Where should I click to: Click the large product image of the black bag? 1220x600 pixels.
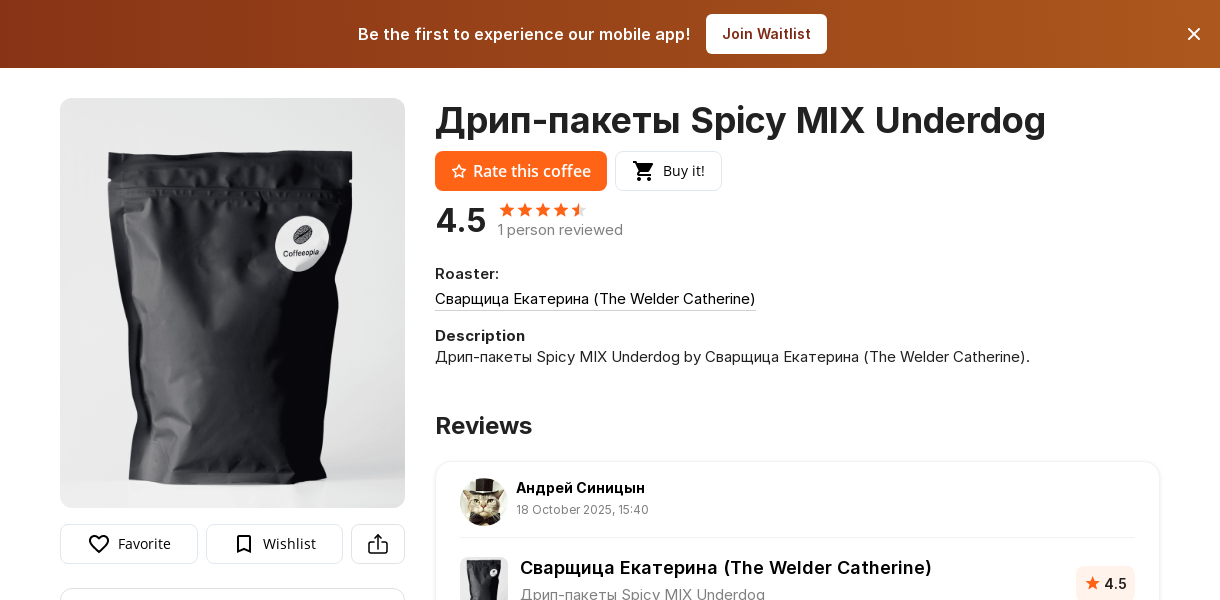click(232, 303)
